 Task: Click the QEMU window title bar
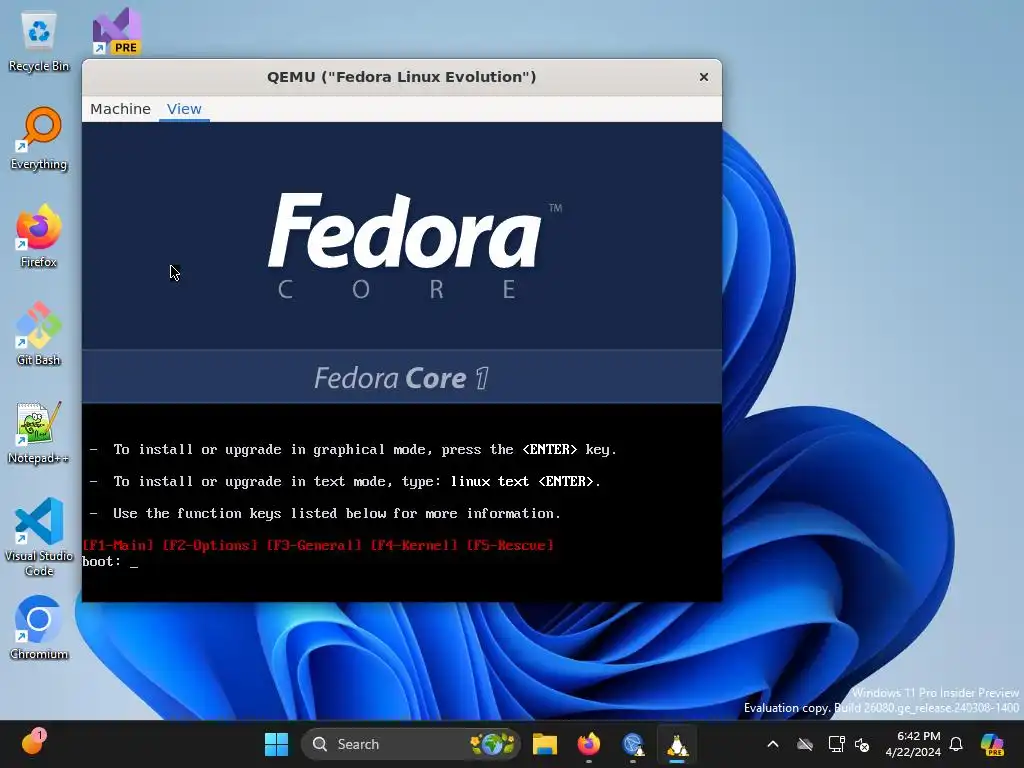point(401,77)
